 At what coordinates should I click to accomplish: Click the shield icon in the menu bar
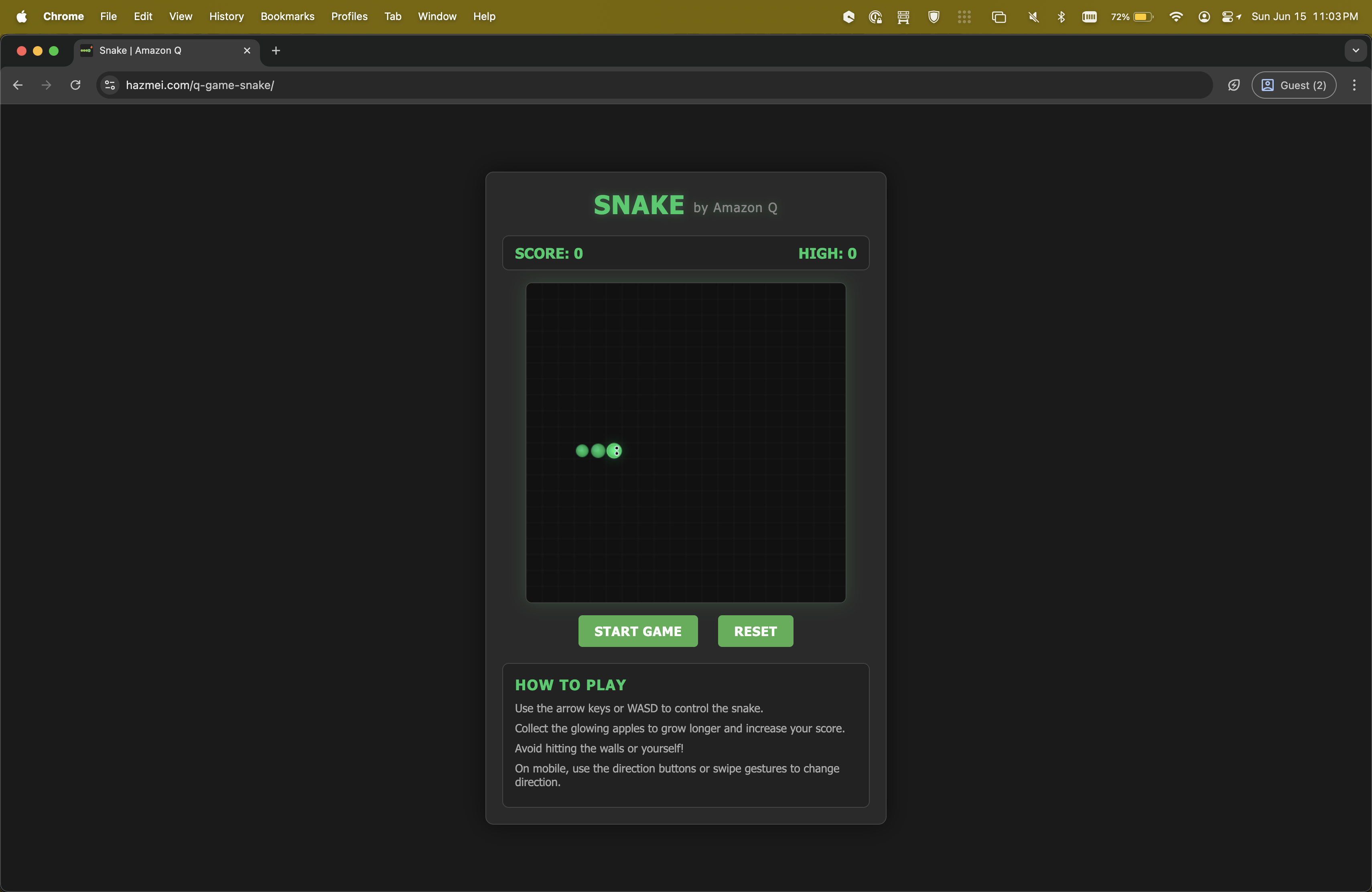934,17
